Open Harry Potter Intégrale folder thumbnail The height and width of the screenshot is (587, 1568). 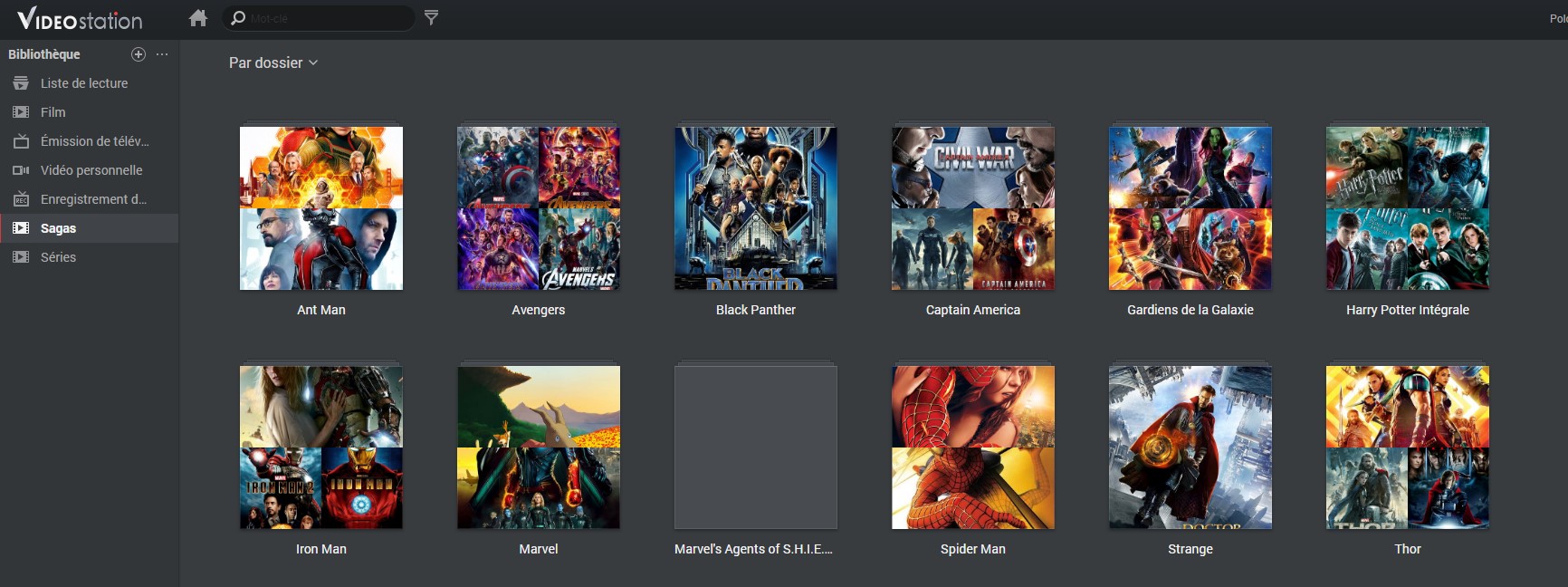point(1408,208)
